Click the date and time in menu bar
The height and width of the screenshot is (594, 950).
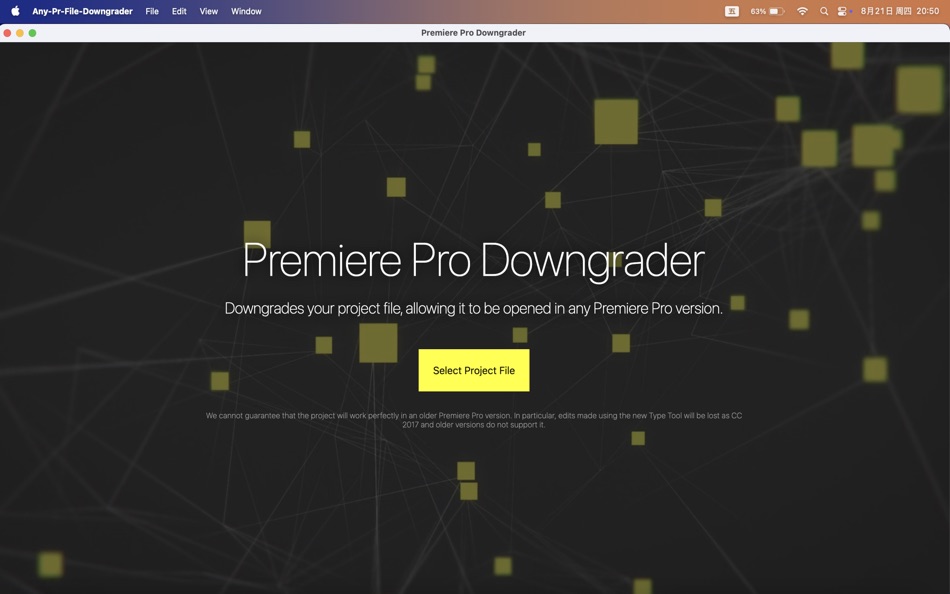tap(900, 11)
